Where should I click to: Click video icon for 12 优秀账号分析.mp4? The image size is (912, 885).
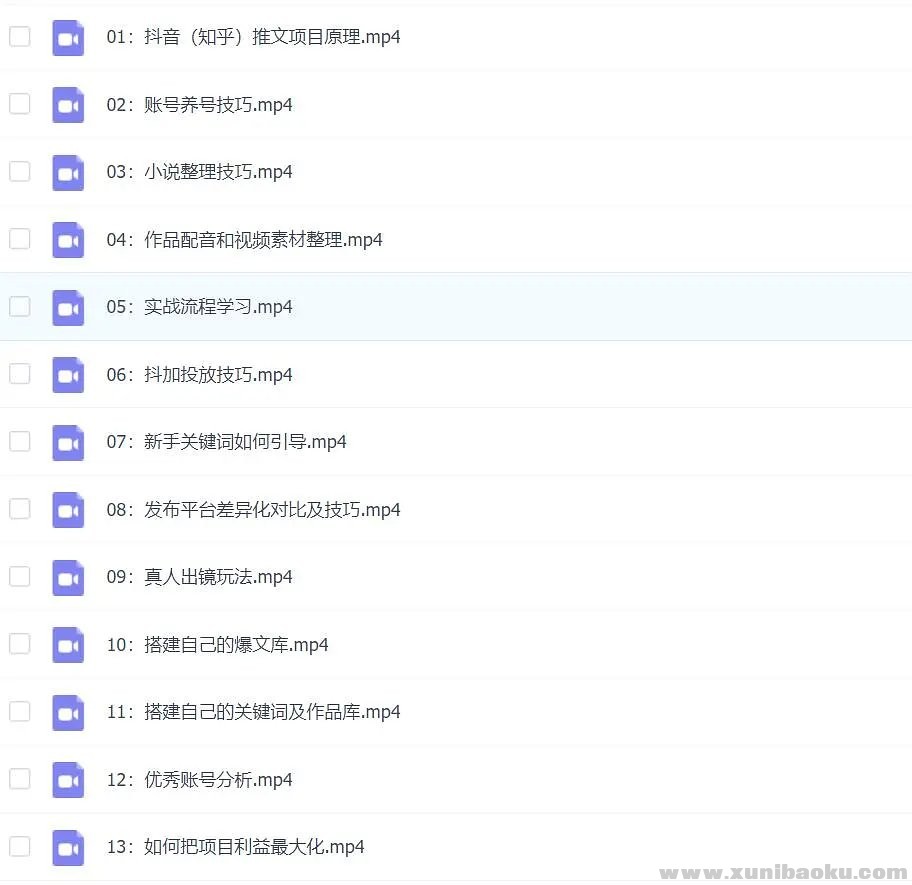pyautogui.click(x=68, y=780)
